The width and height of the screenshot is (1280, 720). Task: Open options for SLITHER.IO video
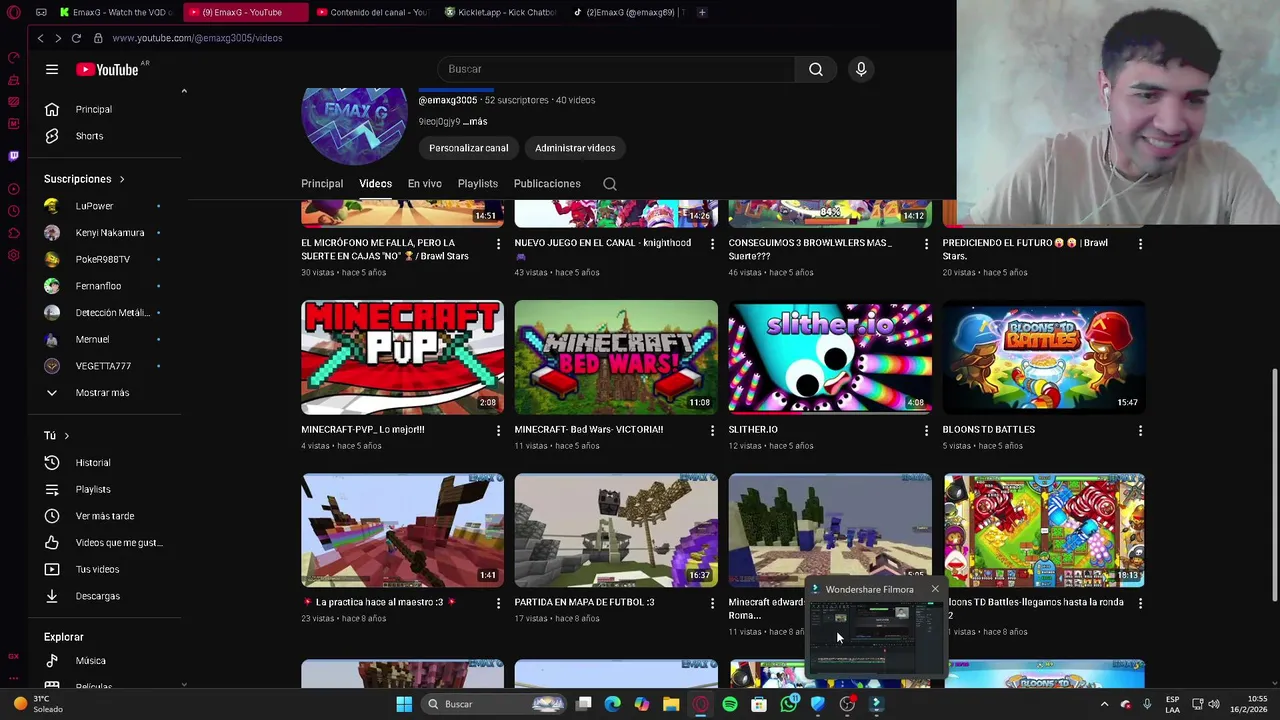[926, 430]
